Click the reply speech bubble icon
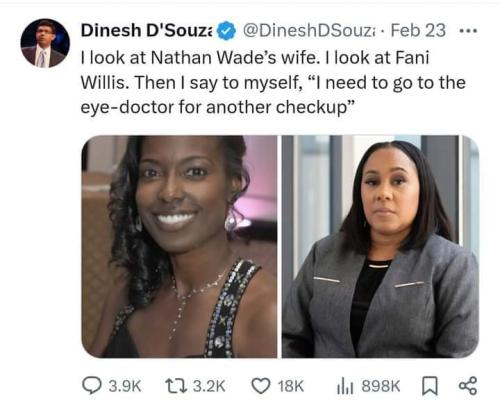The height and width of the screenshot is (403, 500). [x=91, y=386]
